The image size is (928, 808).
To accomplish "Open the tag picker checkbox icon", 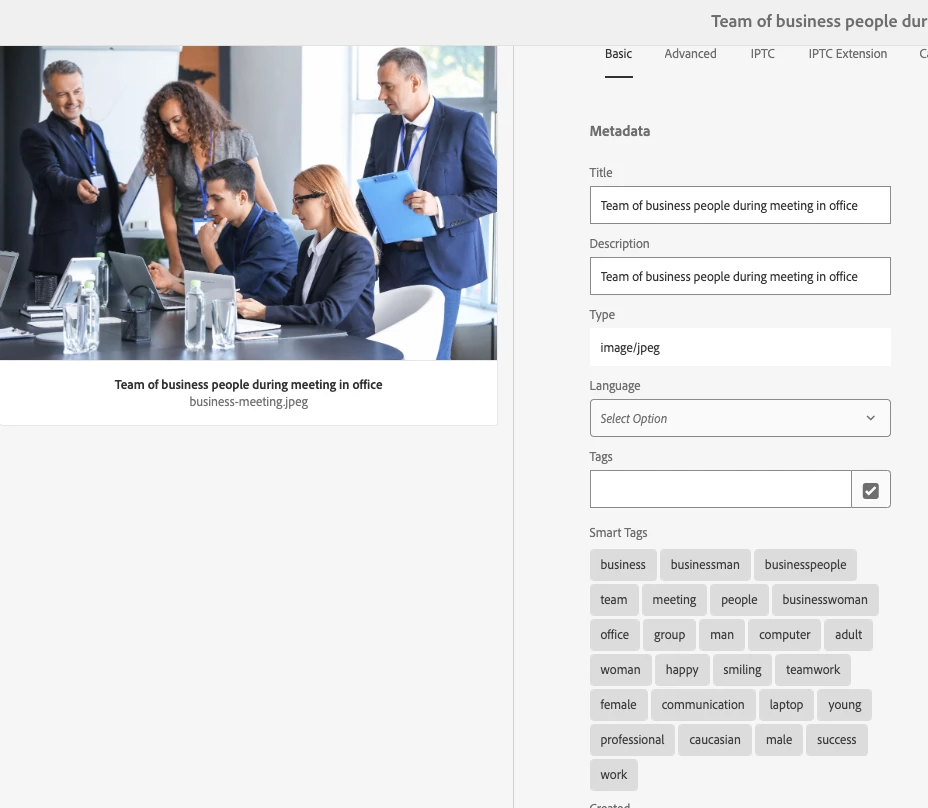I will coord(871,490).
